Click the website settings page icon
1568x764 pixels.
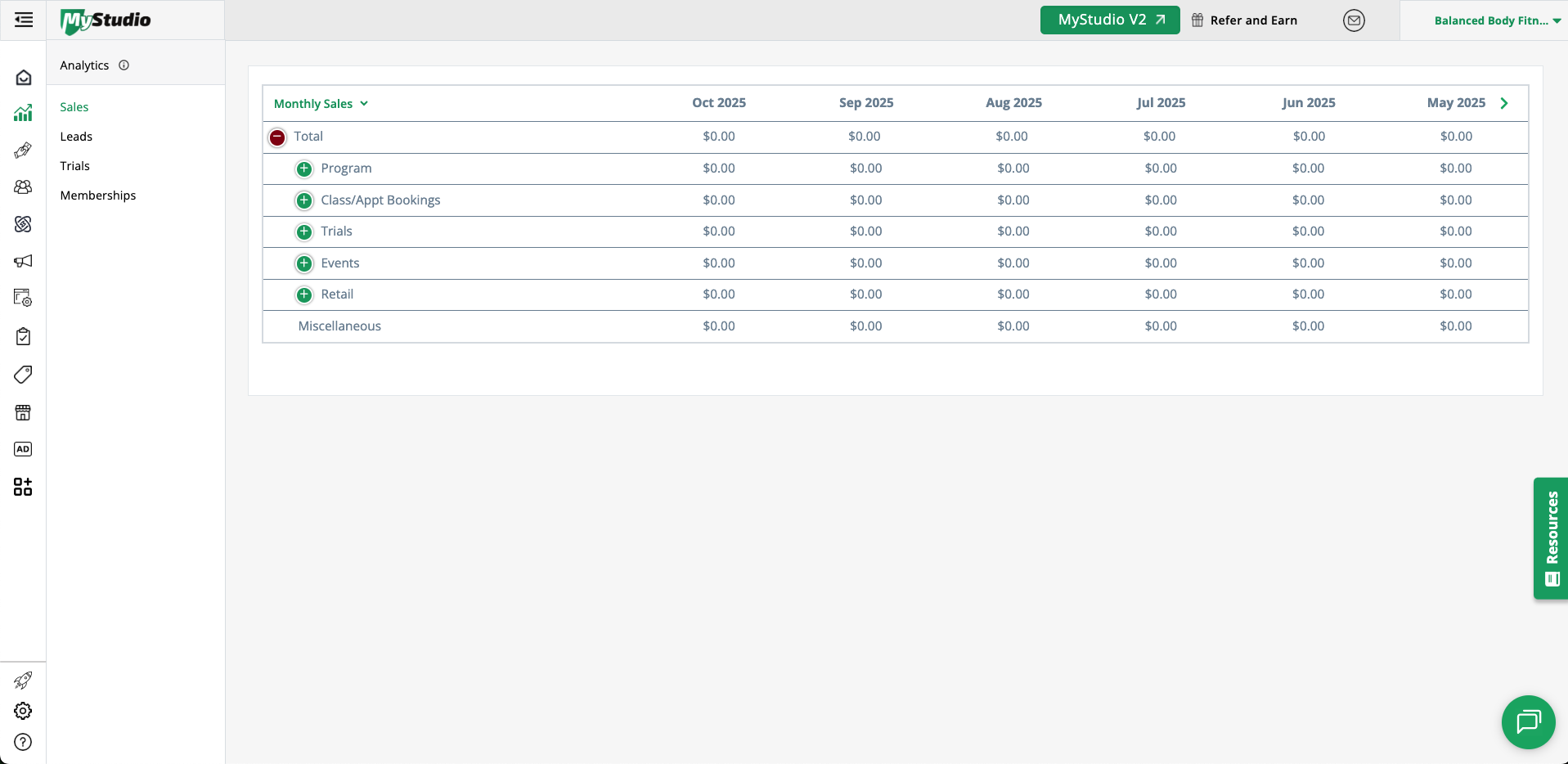pos(23,298)
